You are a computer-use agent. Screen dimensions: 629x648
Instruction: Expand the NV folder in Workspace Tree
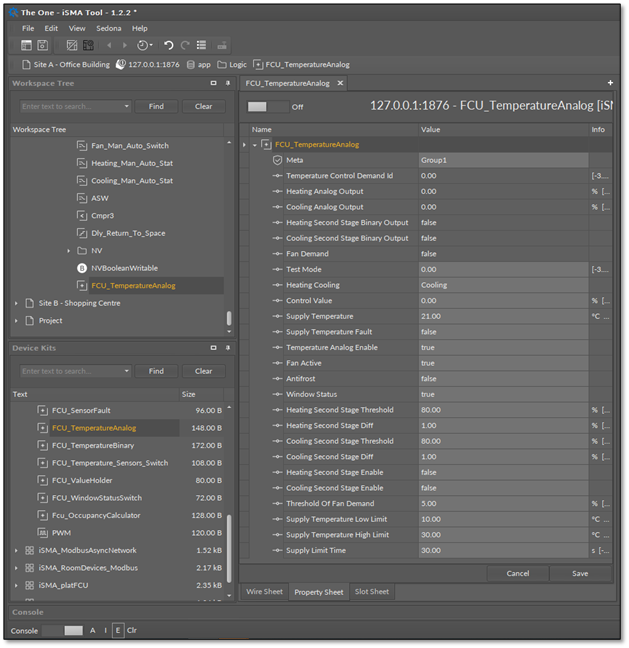[x=69, y=250]
